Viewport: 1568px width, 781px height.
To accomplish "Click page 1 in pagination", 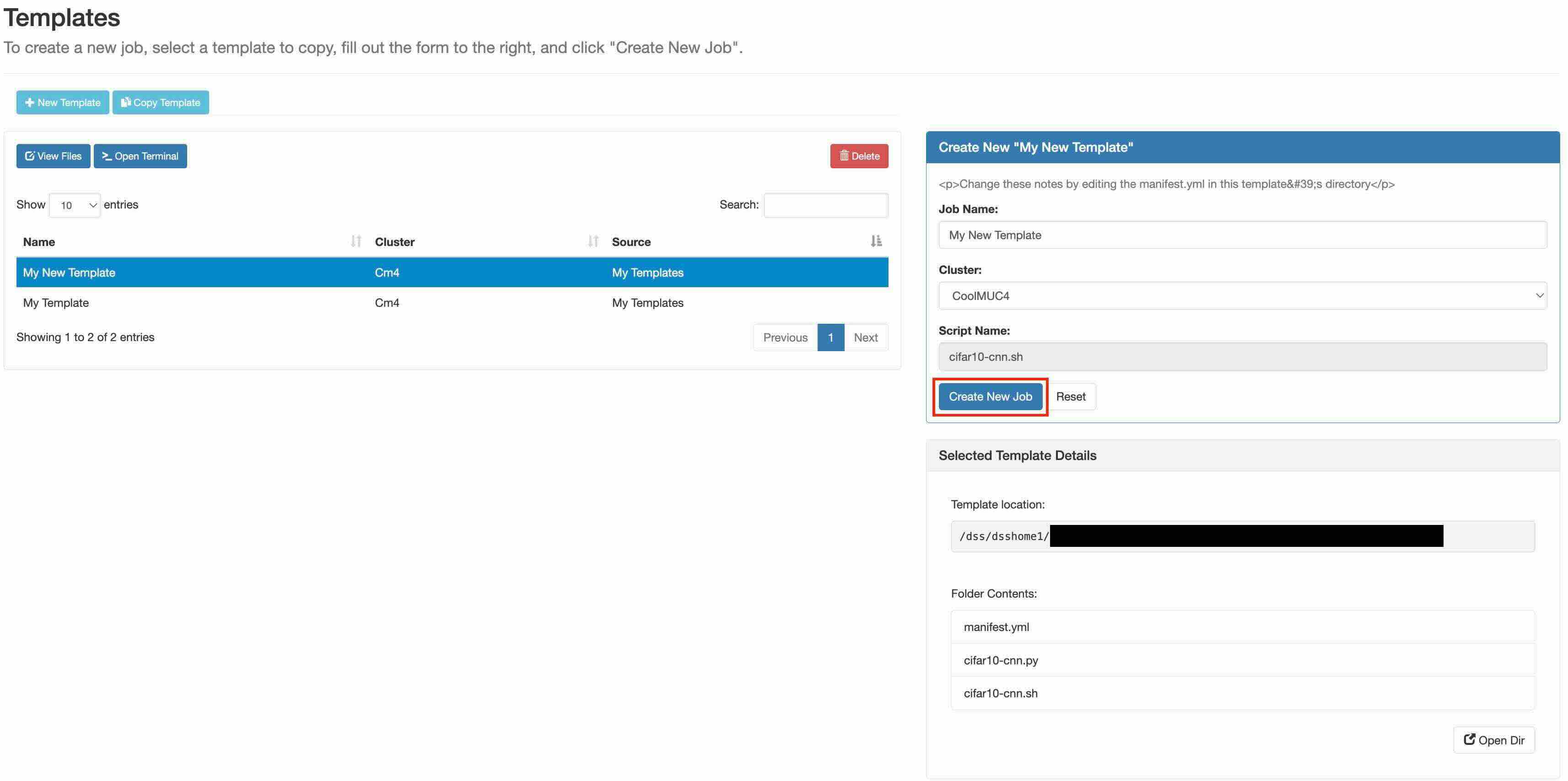I will (830, 337).
